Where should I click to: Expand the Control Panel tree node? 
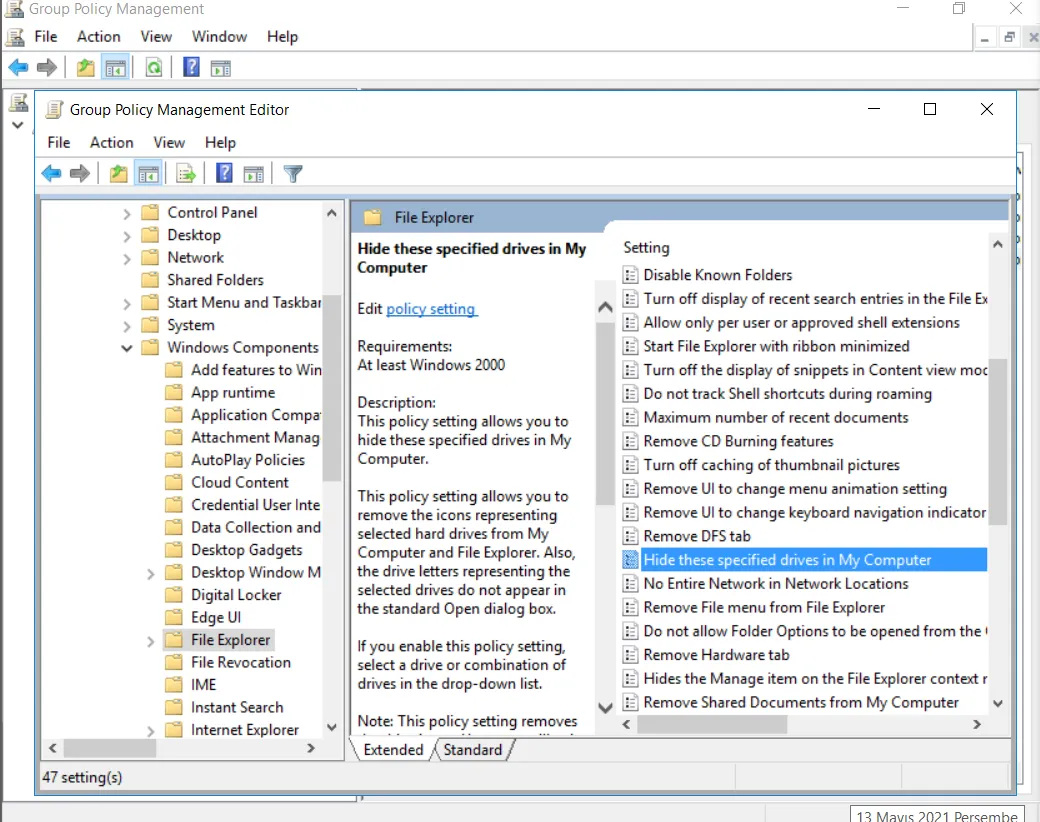point(127,214)
